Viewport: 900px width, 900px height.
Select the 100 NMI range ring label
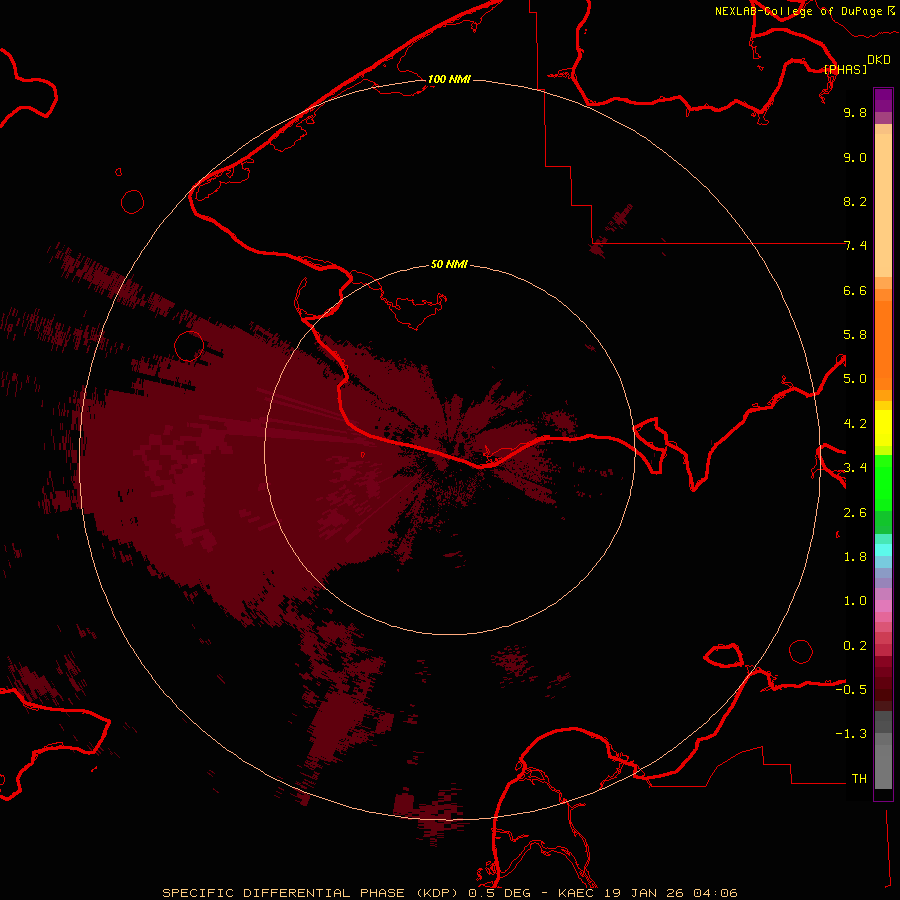[449, 79]
